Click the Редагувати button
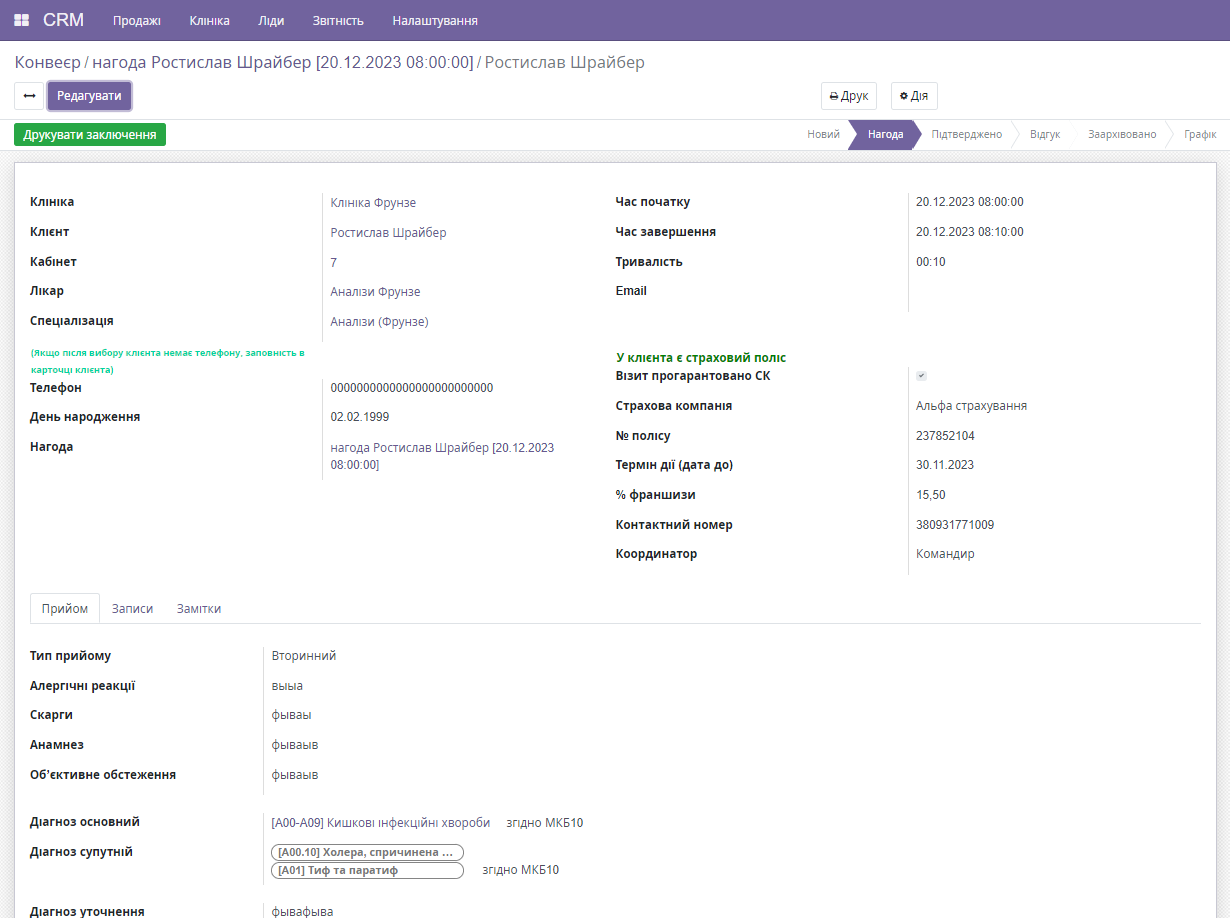 click(89, 96)
